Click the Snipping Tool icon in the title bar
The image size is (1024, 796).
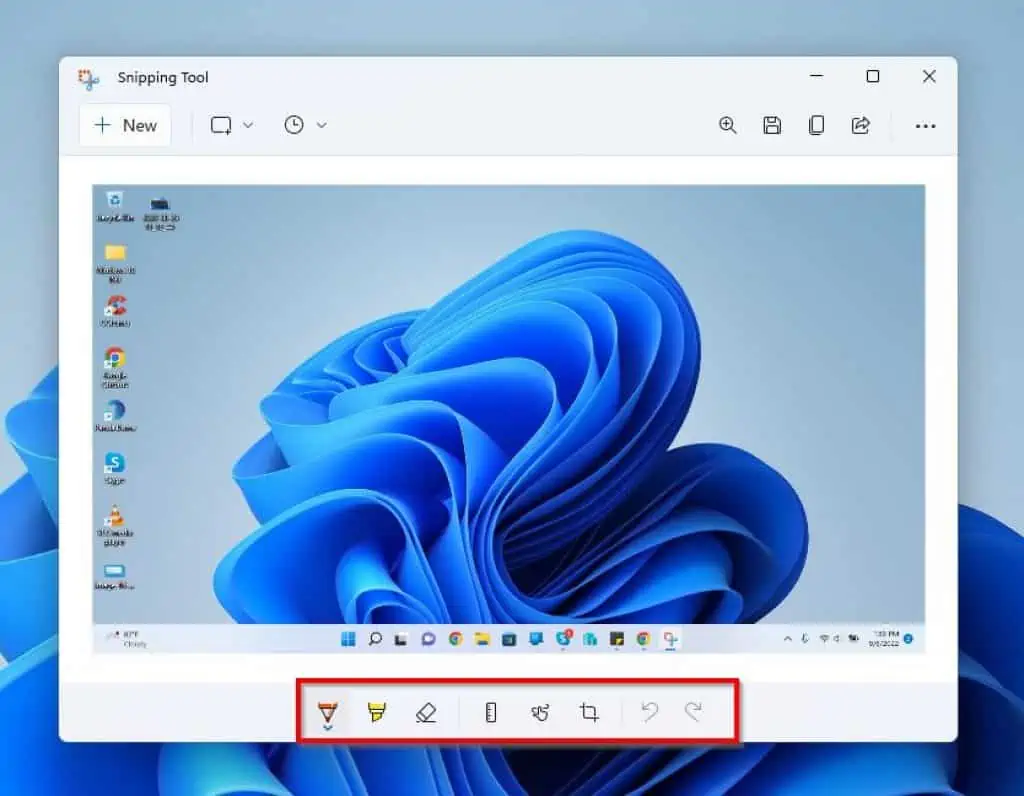pyautogui.click(x=88, y=77)
